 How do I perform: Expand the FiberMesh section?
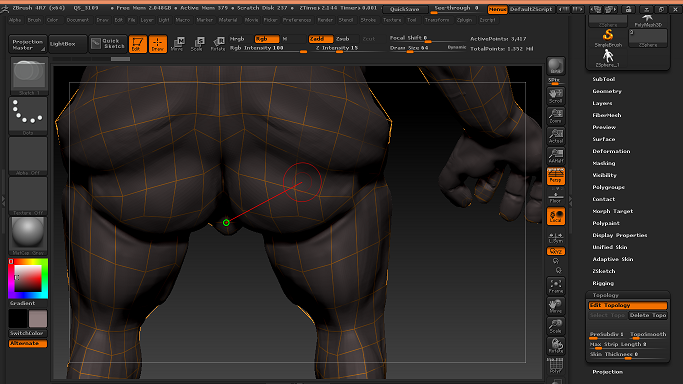[607, 115]
